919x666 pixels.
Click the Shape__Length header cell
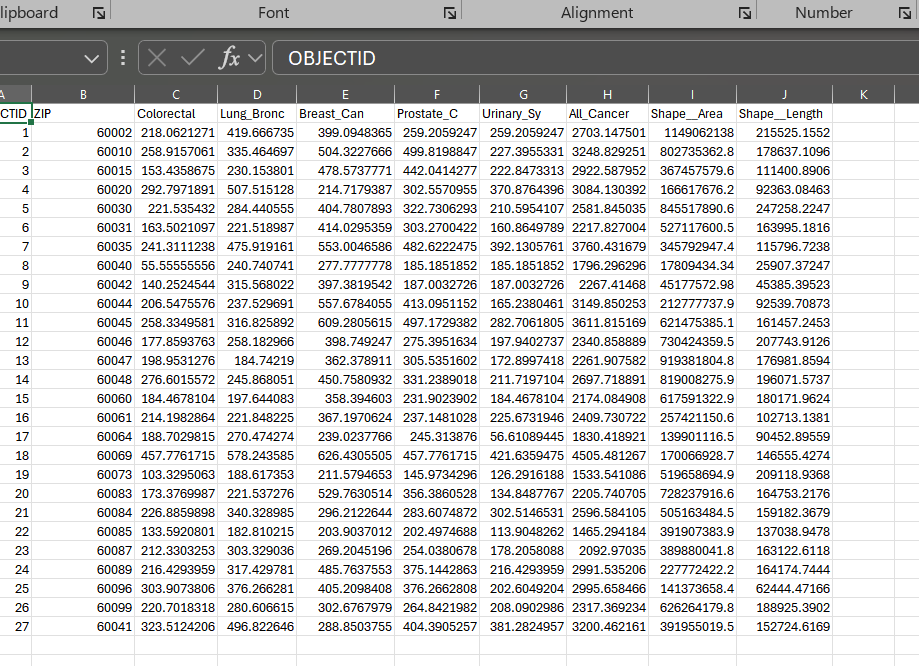tap(784, 114)
